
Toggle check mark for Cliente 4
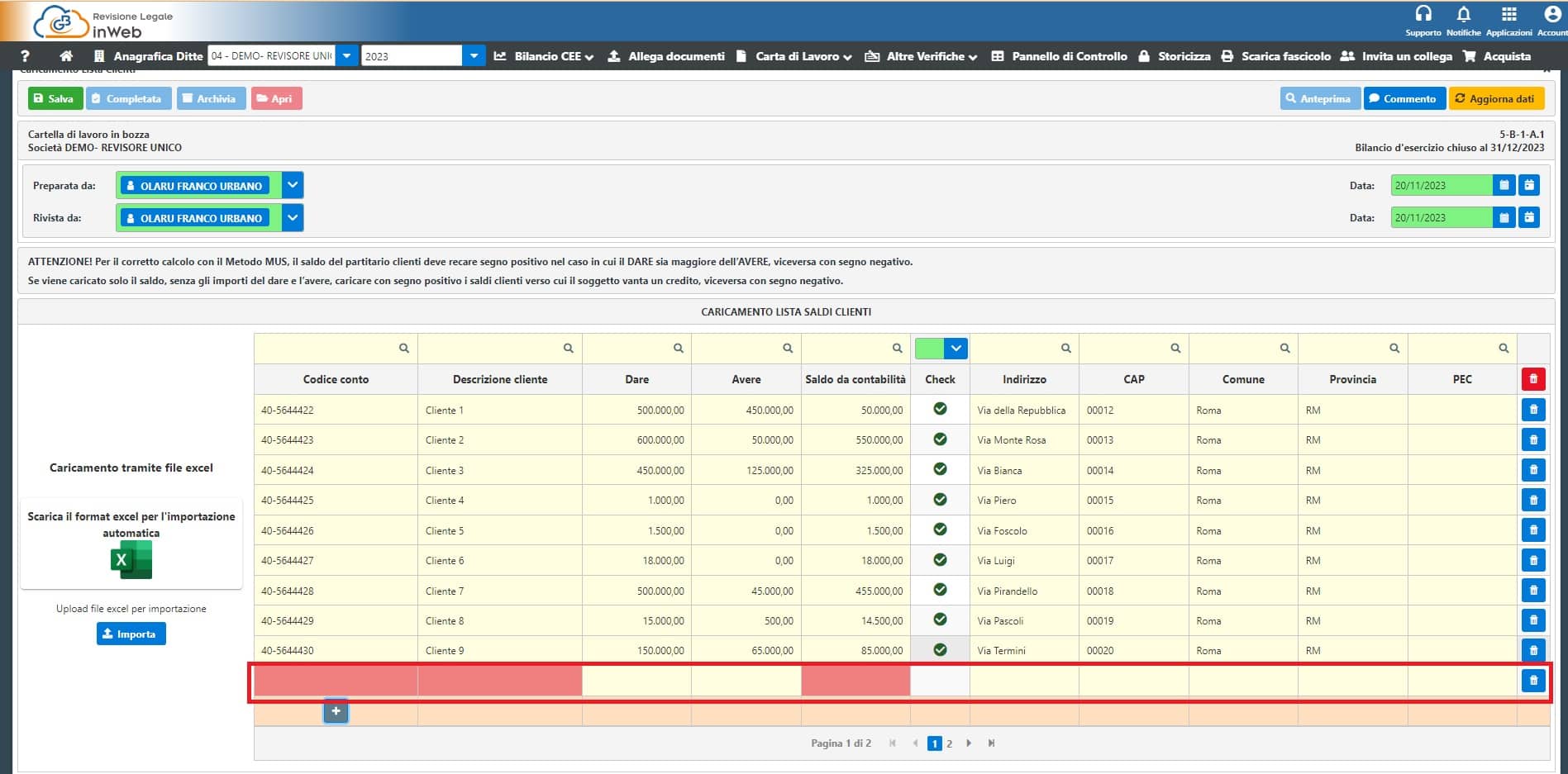click(940, 500)
